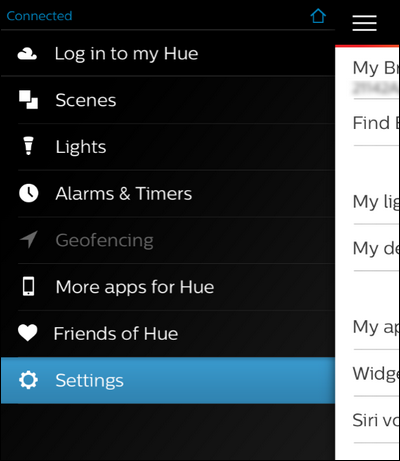
Task: Click the Connected status text
Action: [39, 16]
